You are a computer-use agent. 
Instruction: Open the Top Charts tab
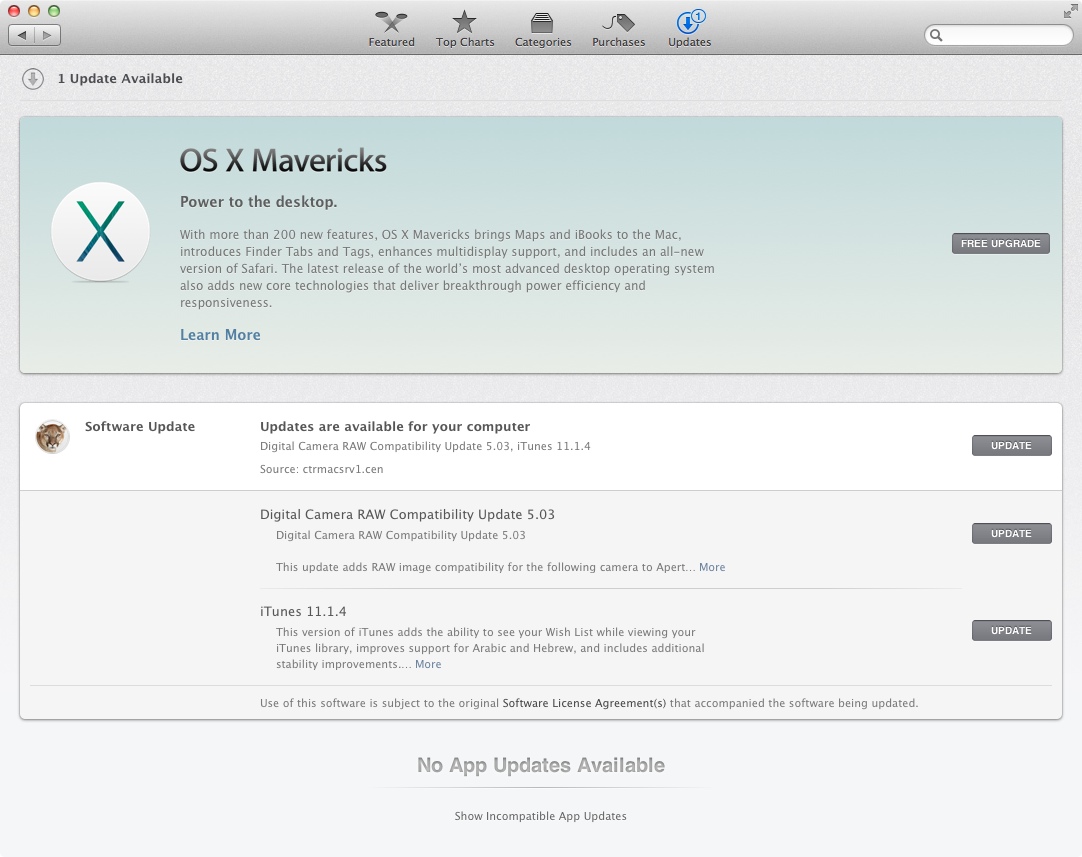pos(464,30)
